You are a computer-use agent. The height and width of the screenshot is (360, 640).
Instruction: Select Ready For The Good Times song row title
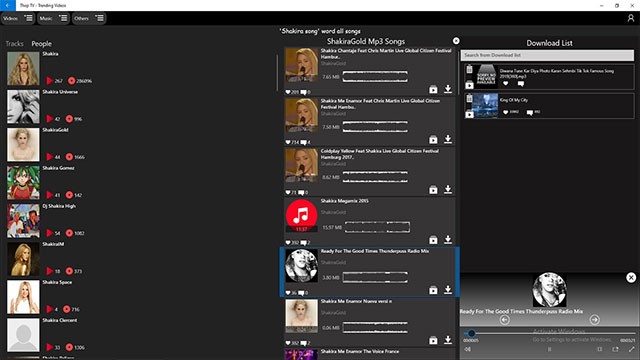[x=375, y=251]
